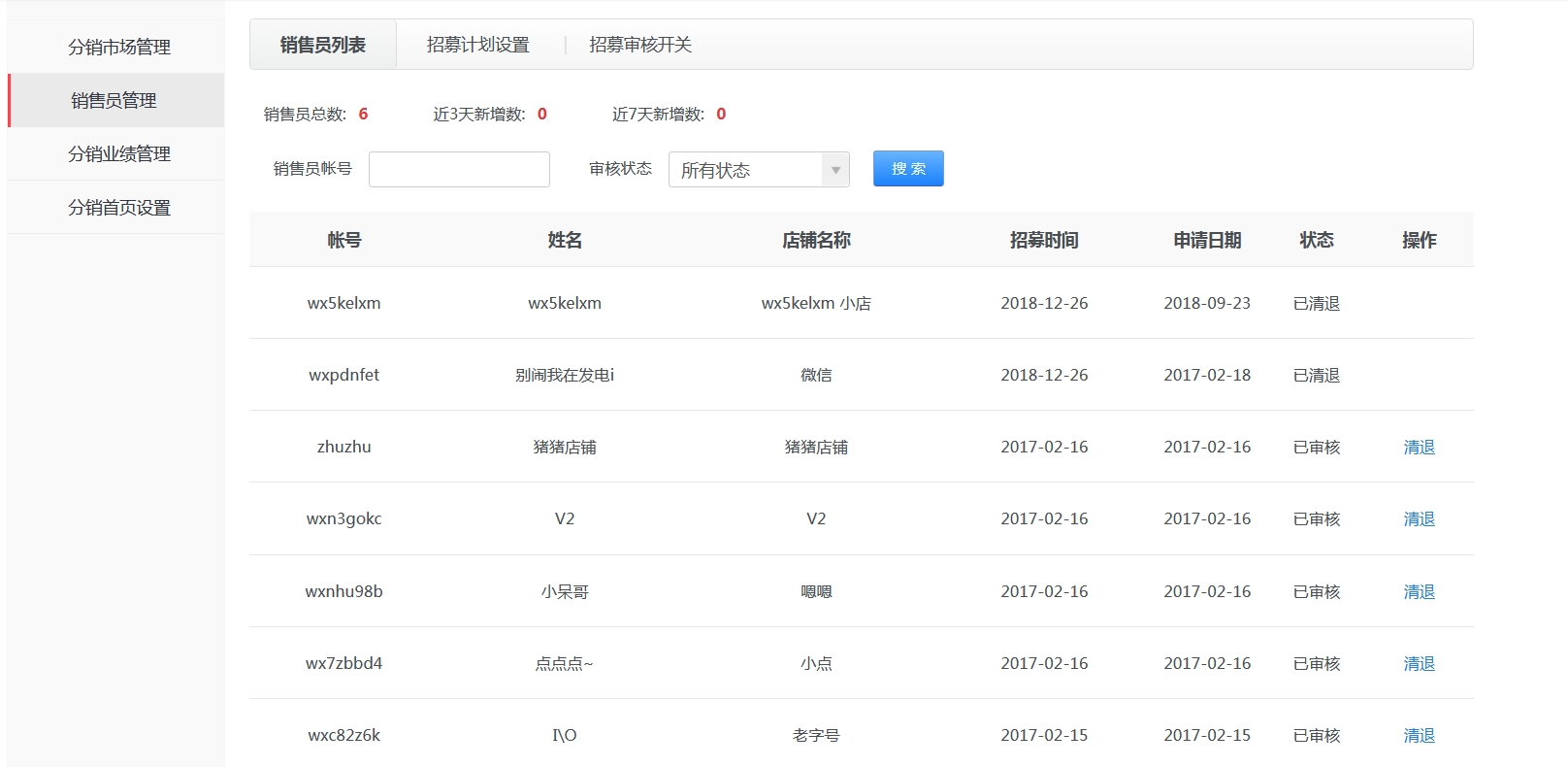This screenshot has width=1568, height=767.
Task: Switch to the 招募计划设置 tab
Action: pos(477,45)
